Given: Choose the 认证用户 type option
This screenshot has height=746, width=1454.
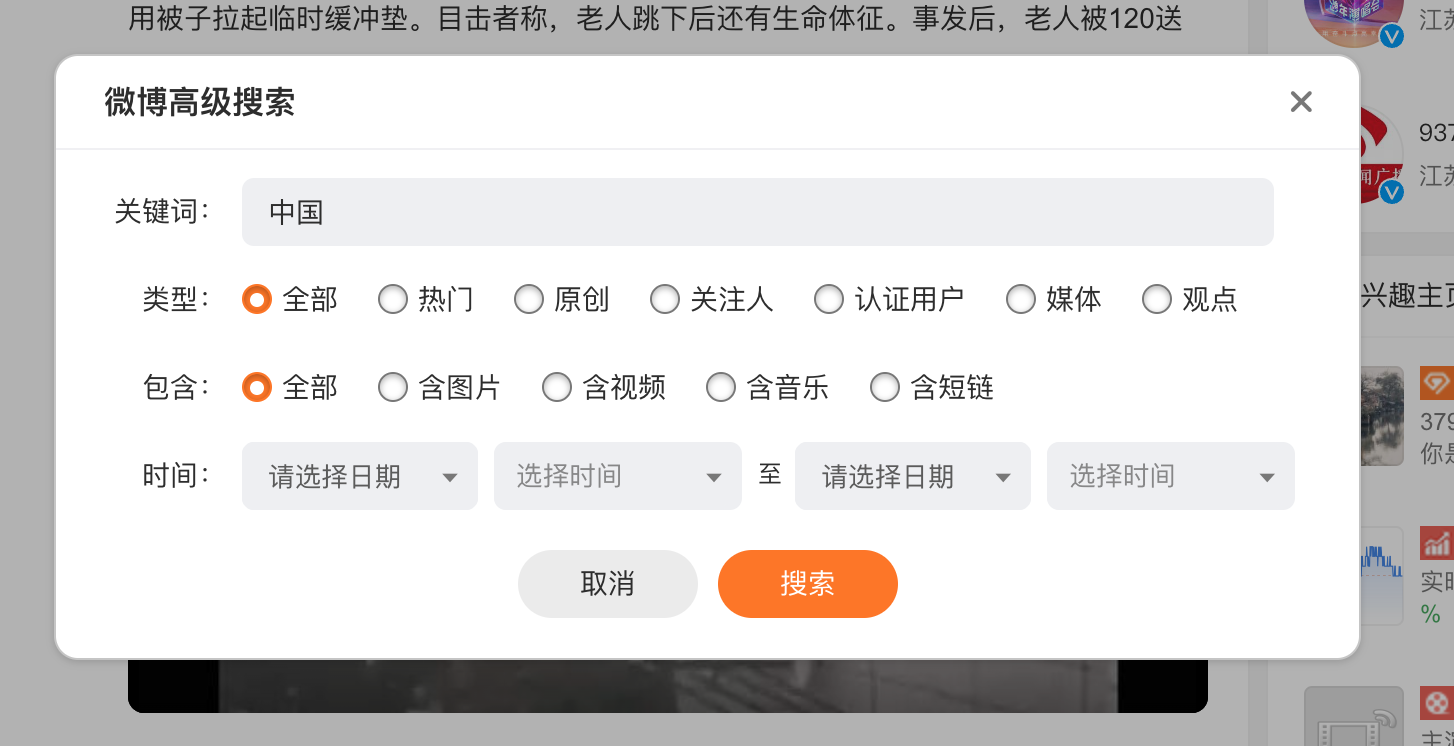Looking at the screenshot, I should click(x=829, y=299).
